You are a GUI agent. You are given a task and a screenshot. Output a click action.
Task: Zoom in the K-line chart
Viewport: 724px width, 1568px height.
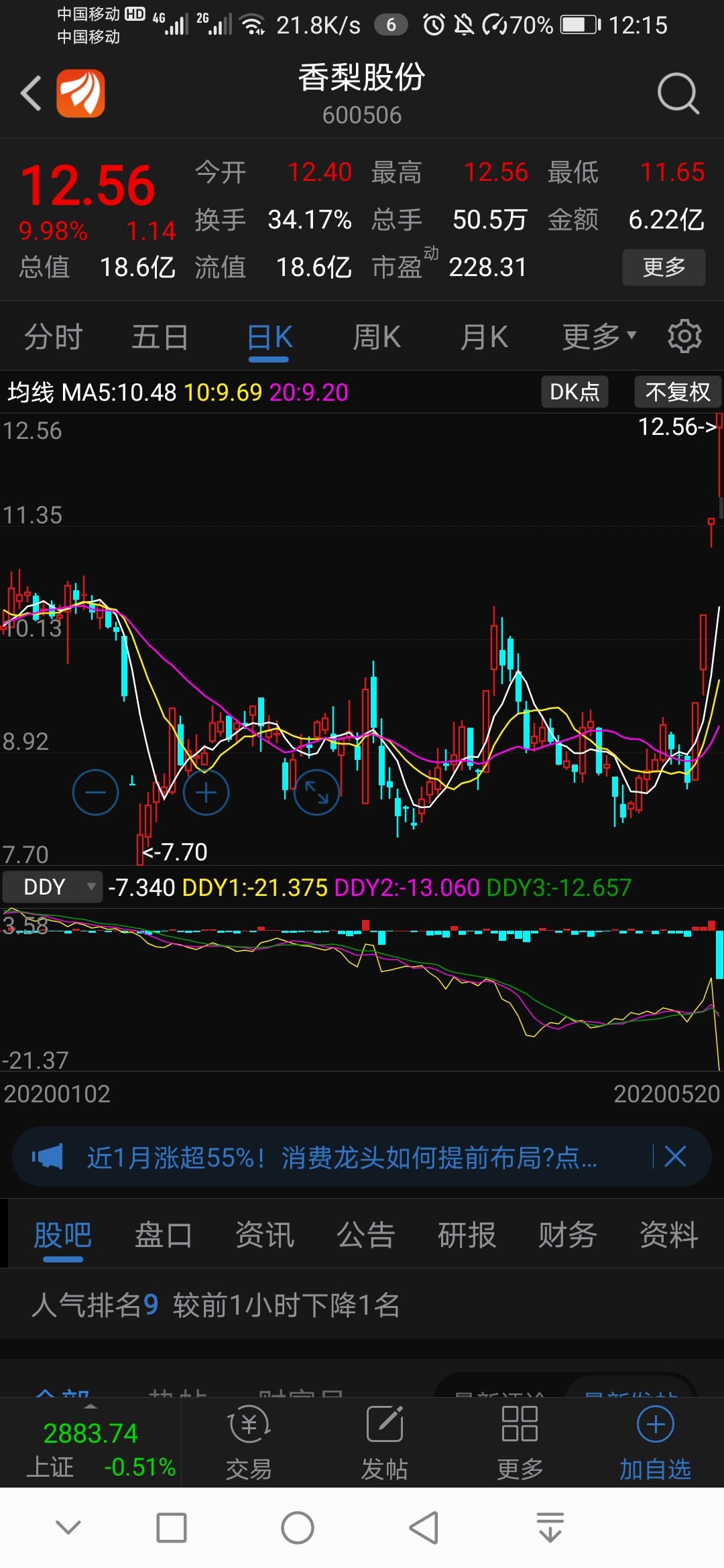coord(206,792)
